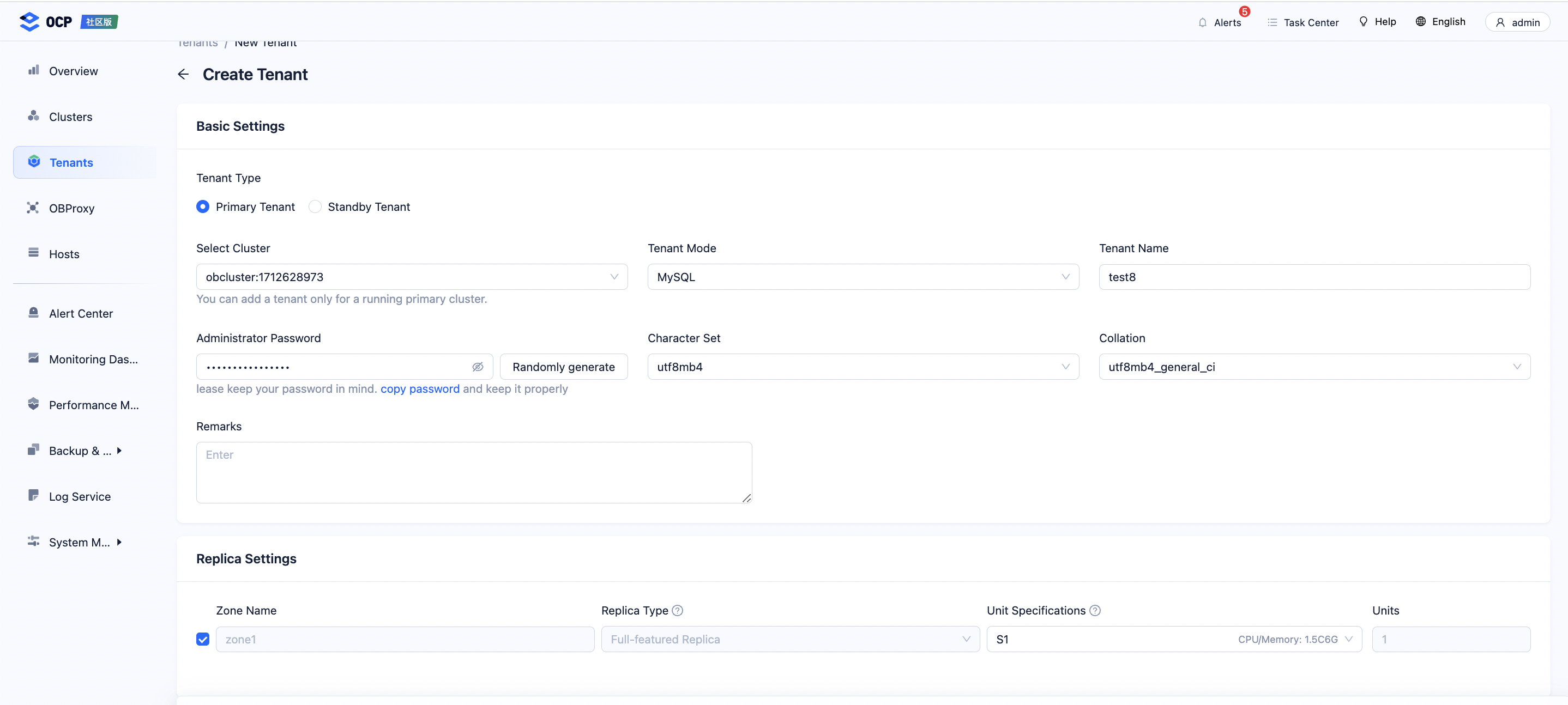Open the English language selector
1568x705 pixels.
(1440, 21)
